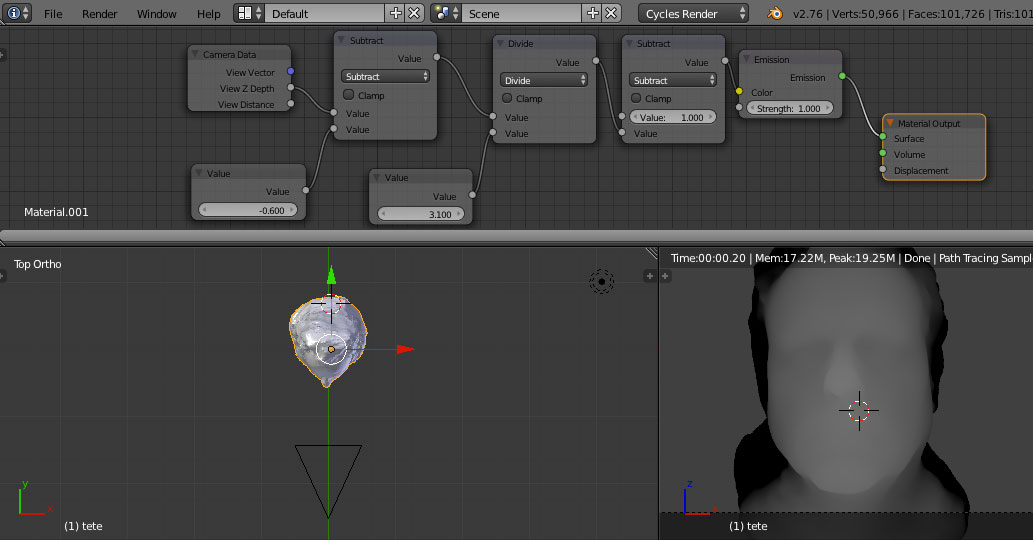Add a new scene with plus icon
This screenshot has height=540, width=1033.
point(593,13)
